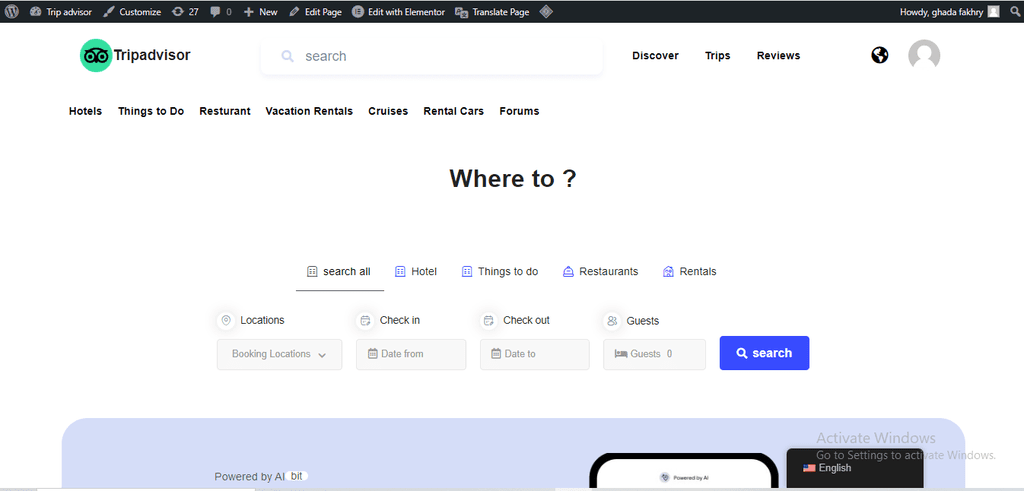Open the Howdy, ghada fakhry account menu

point(950,12)
